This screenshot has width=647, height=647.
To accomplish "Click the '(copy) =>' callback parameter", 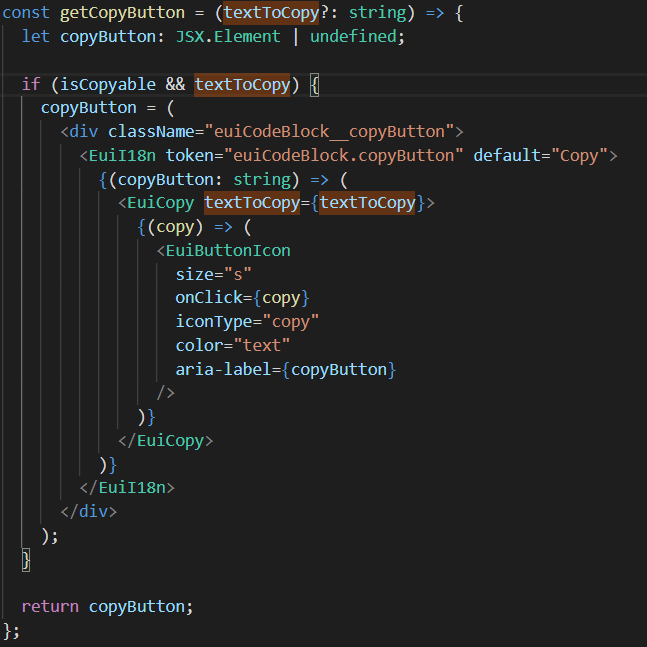I will click(190, 227).
